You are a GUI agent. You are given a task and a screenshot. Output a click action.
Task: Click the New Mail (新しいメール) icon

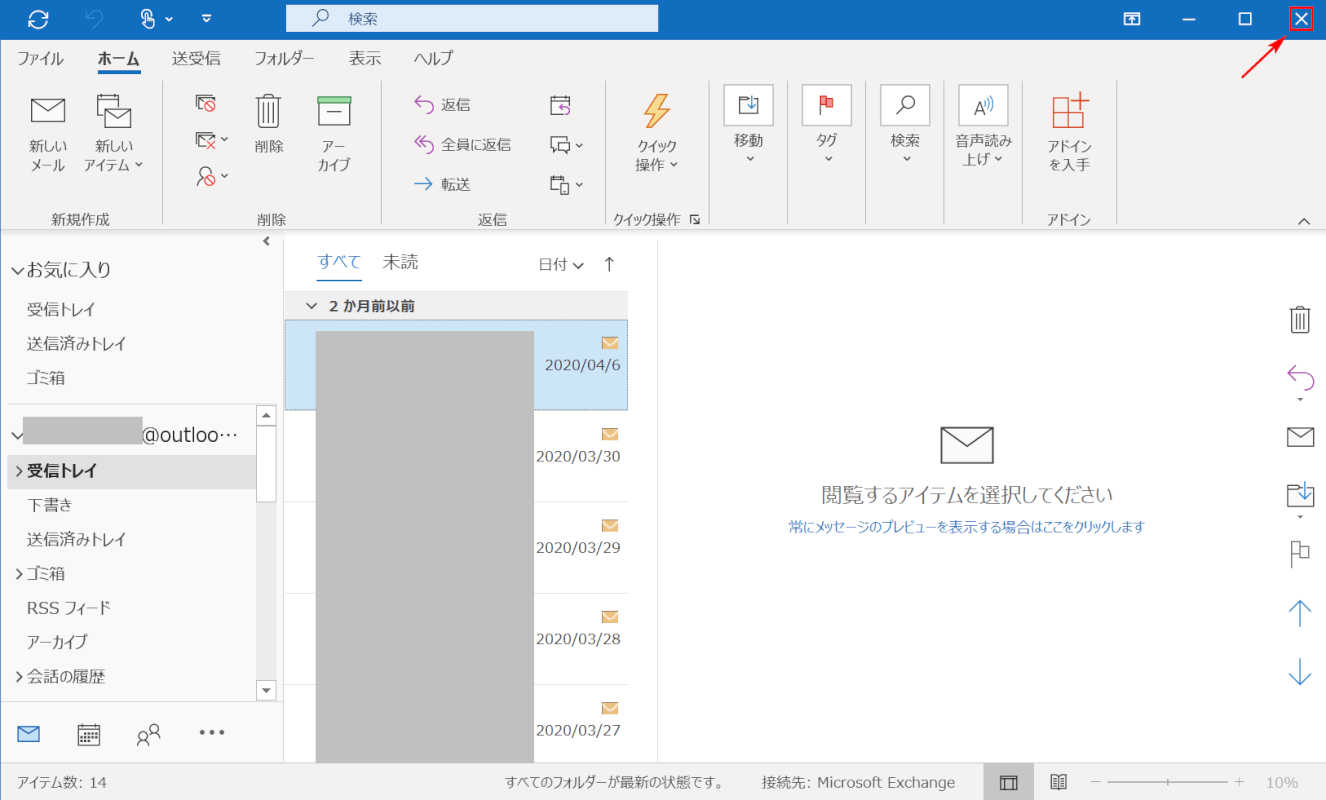(x=47, y=111)
